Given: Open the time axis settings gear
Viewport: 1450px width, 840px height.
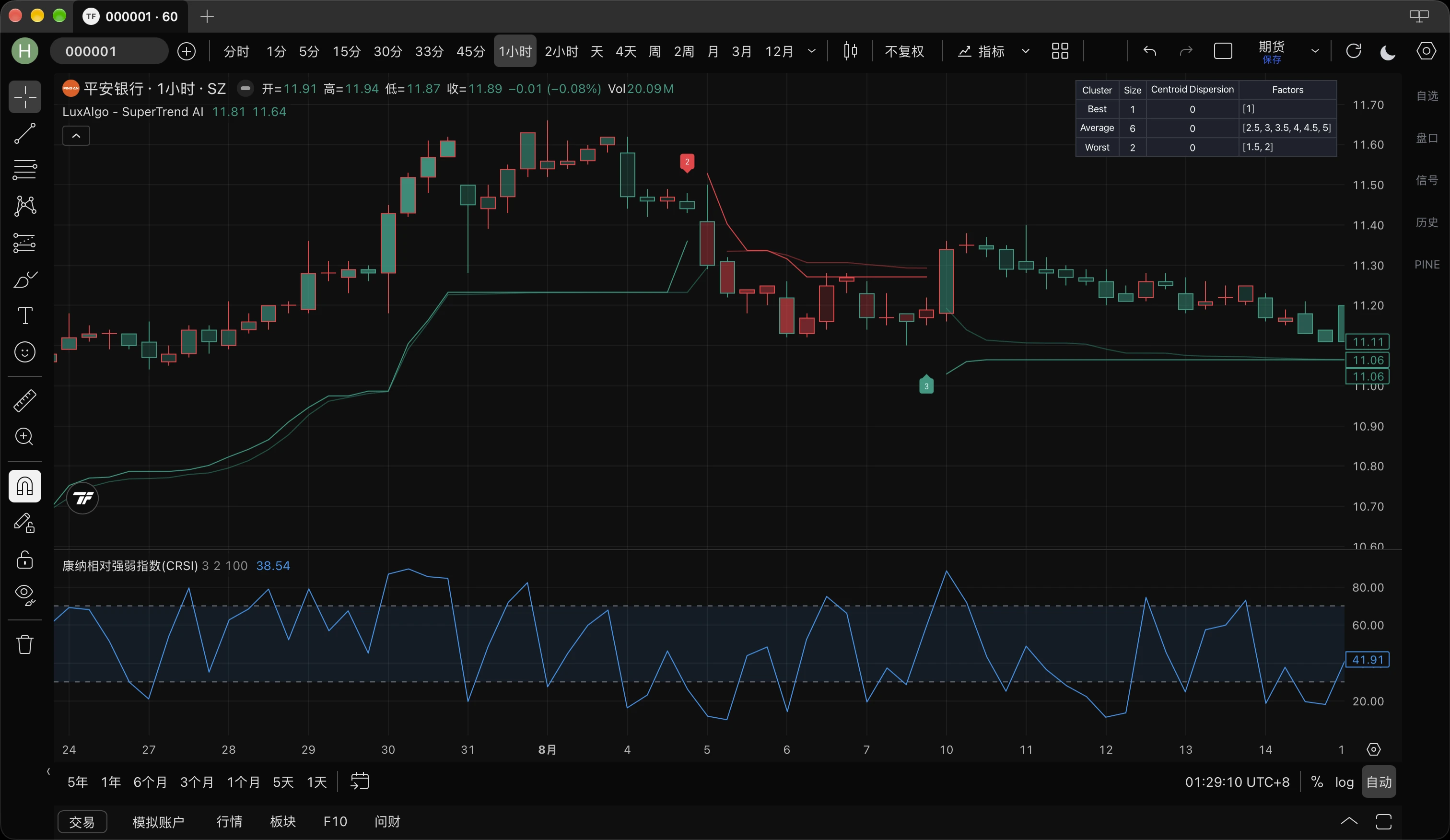Looking at the screenshot, I should [1373, 749].
